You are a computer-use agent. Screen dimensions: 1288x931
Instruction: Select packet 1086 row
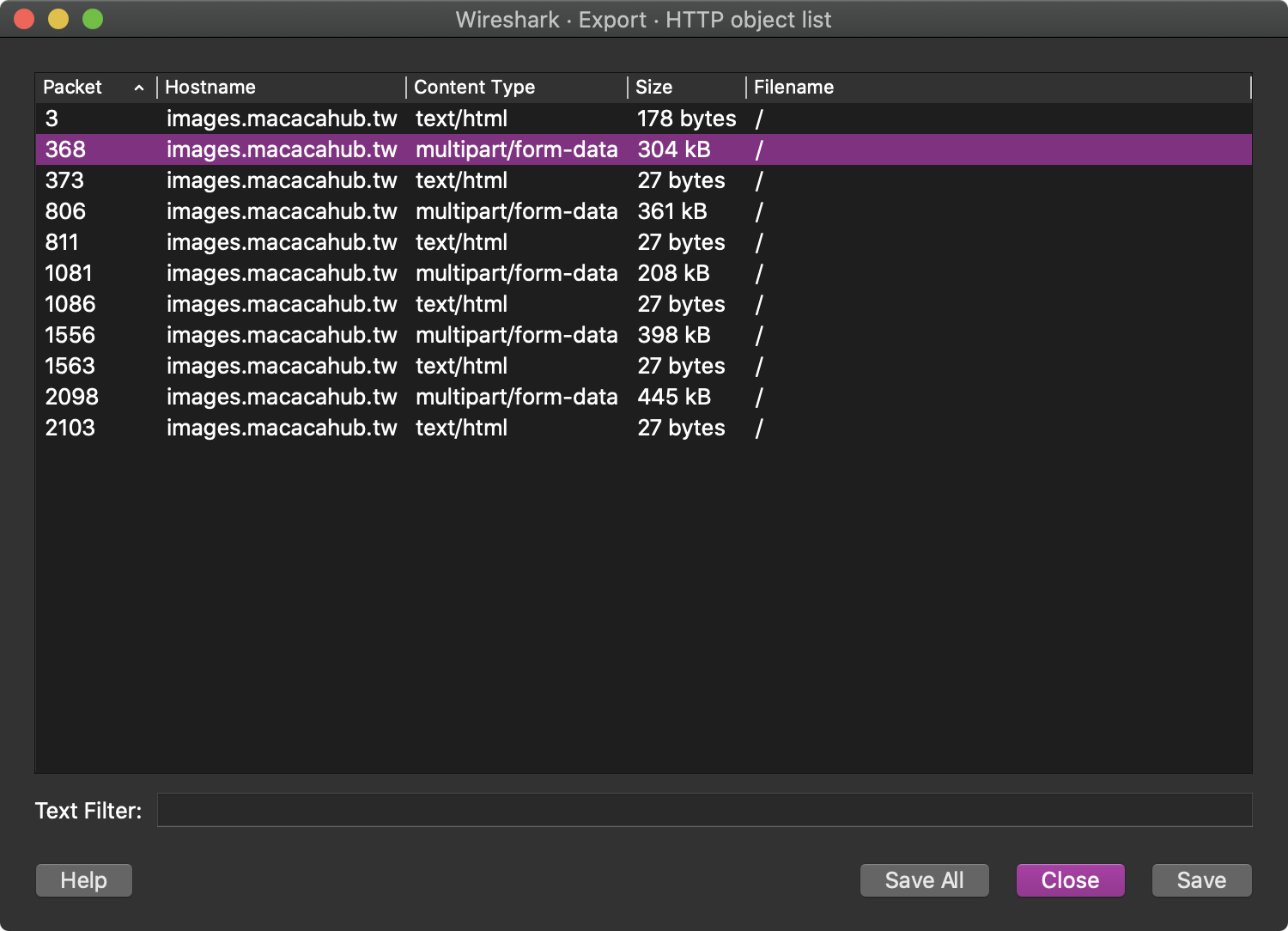(x=643, y=304)
